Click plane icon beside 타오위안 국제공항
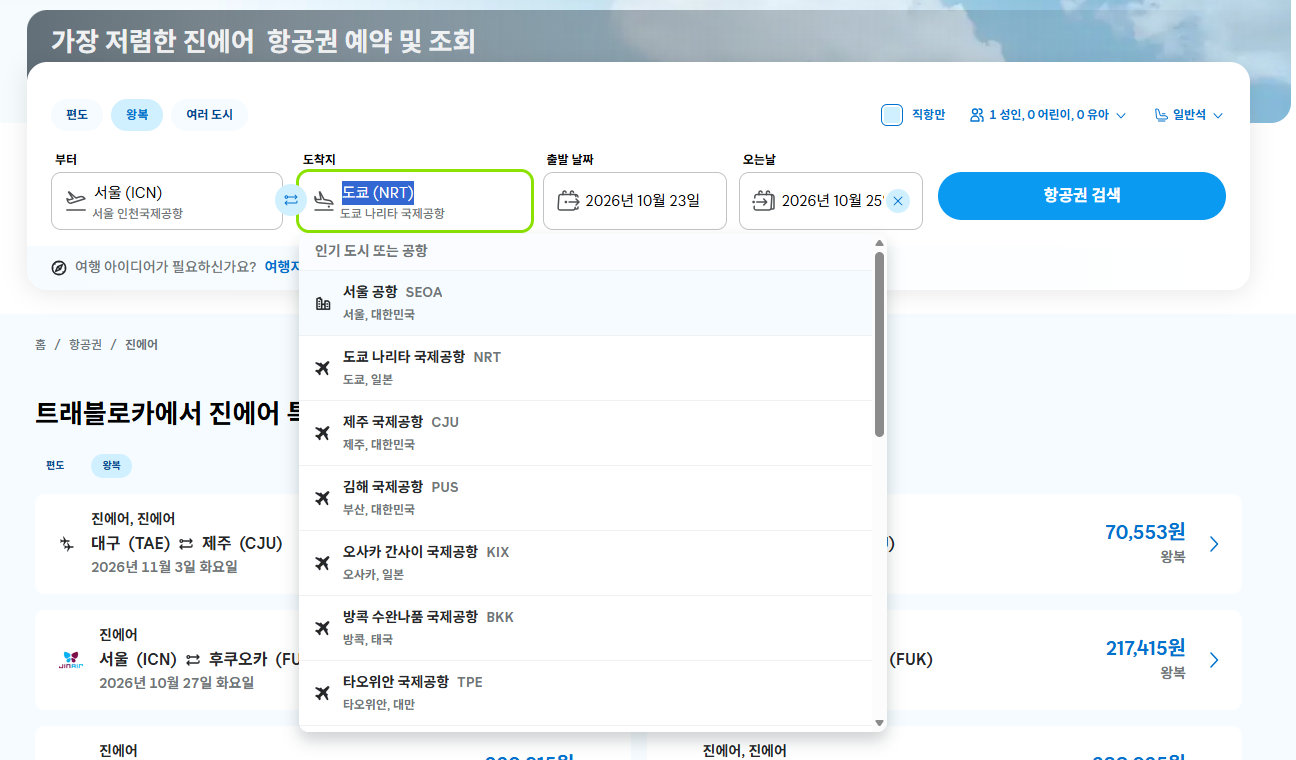Screen dimensions: 1296x760 tap(322, 693)
